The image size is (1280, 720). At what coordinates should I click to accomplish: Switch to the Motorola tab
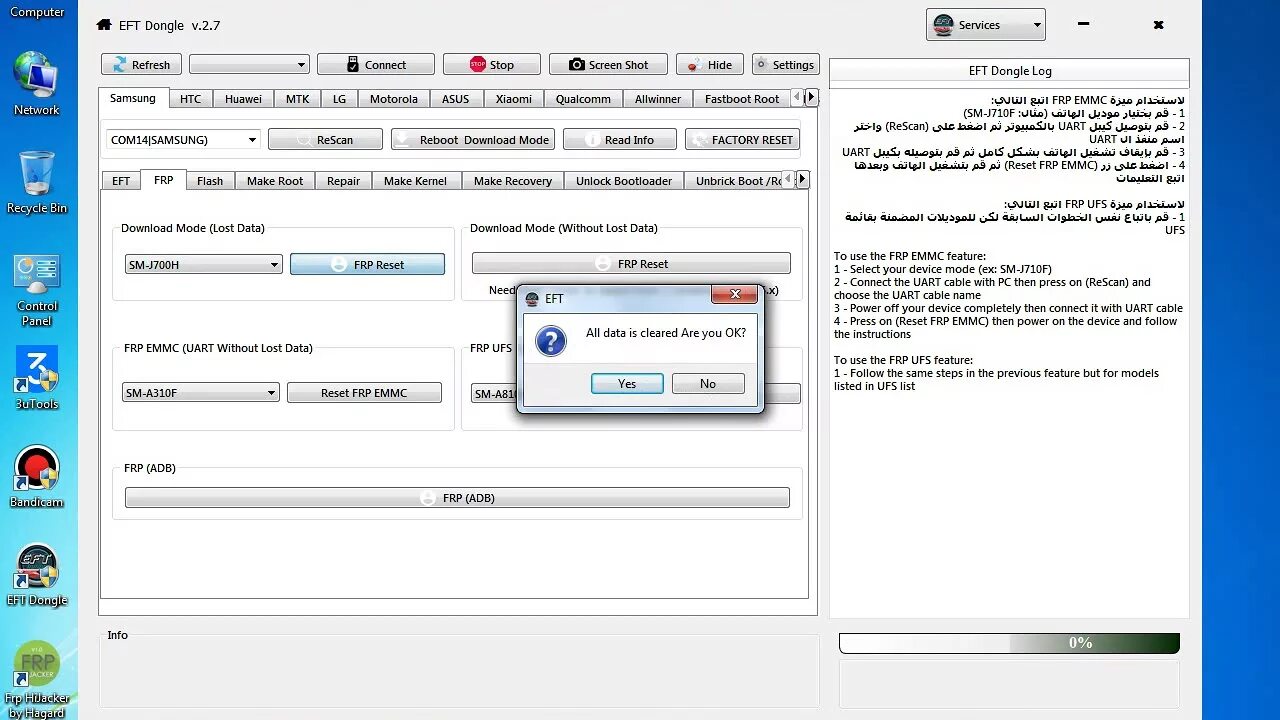[394, 99]
